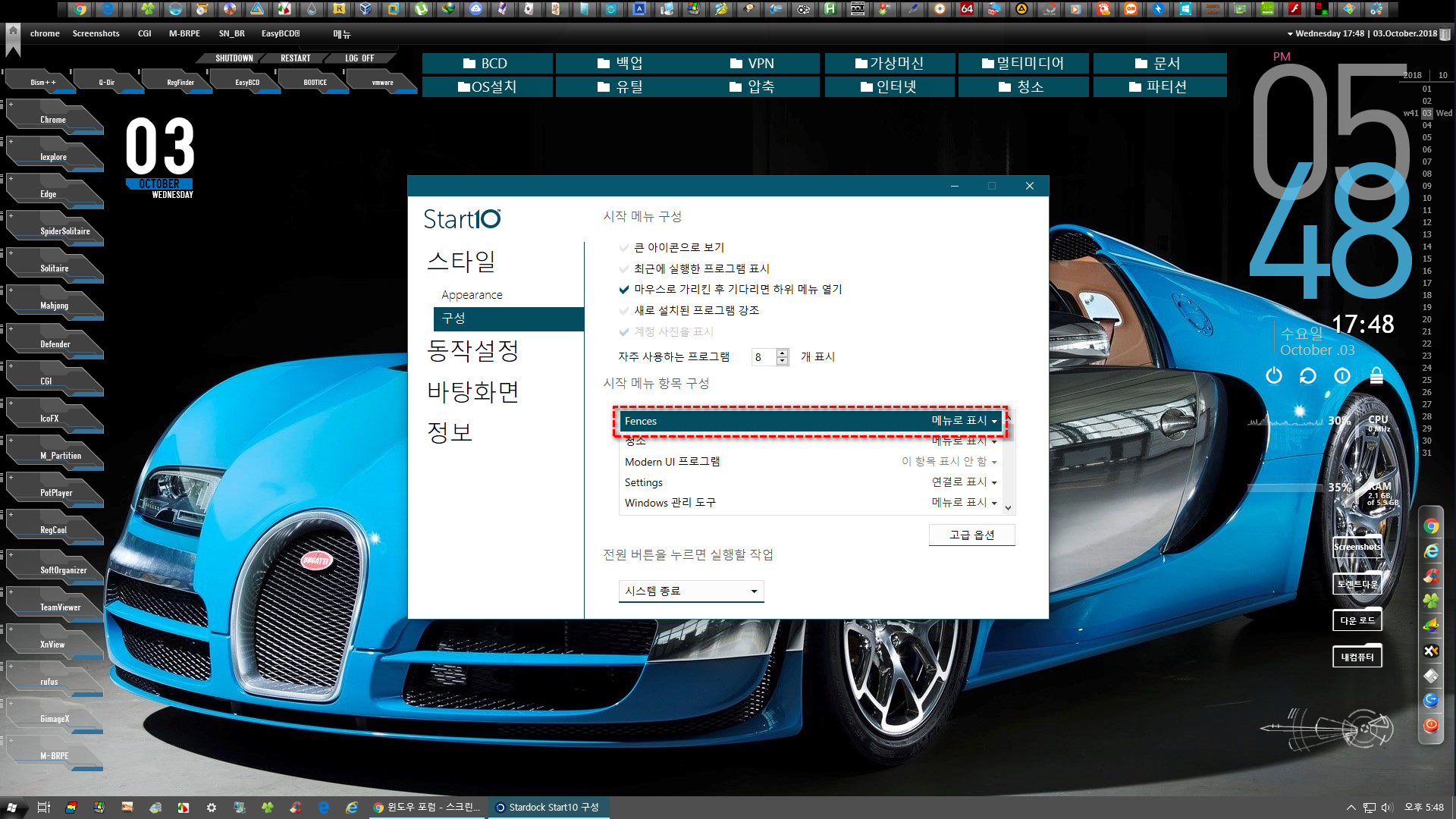Click Stardock Start10 구성 taskbar button

click(x=548, y=808)
